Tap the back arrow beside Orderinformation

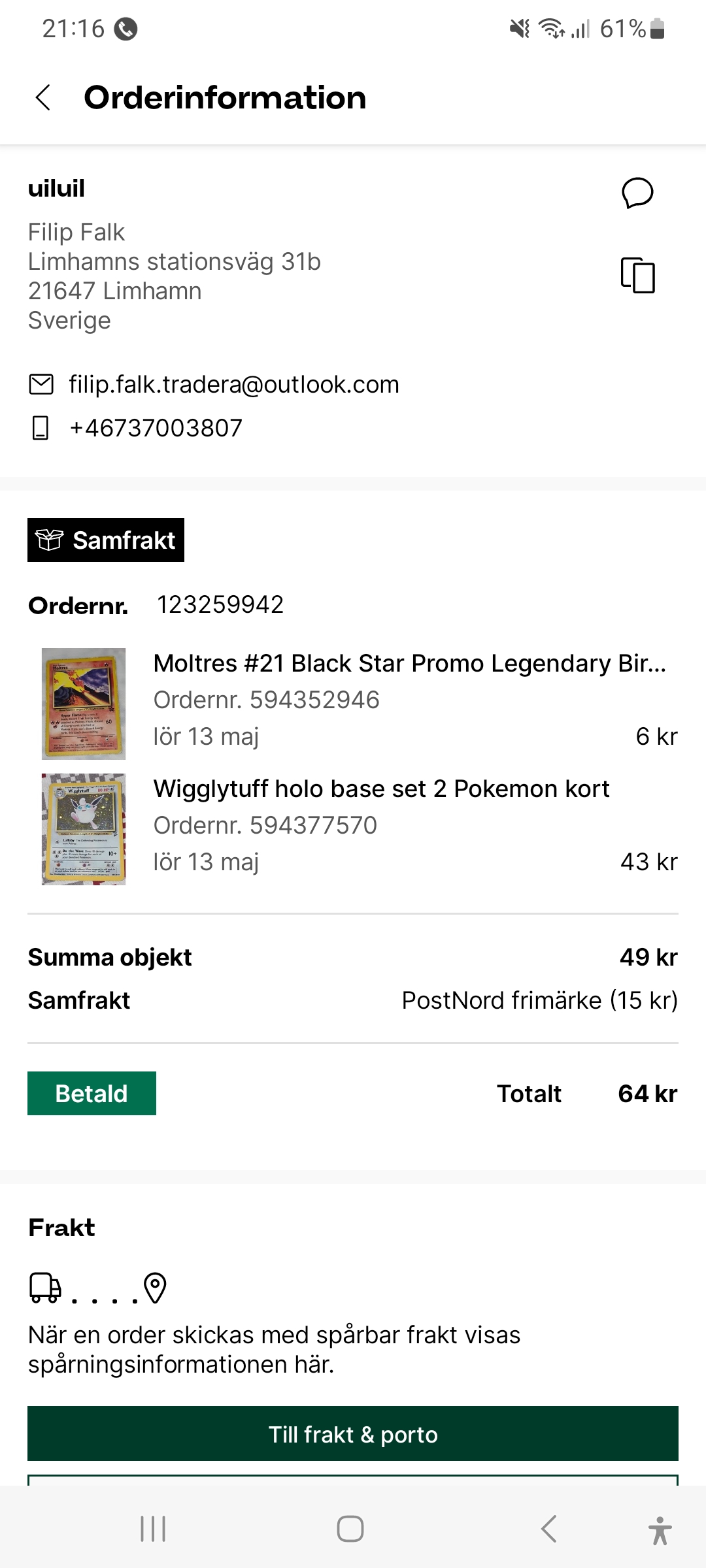(43, 98)
